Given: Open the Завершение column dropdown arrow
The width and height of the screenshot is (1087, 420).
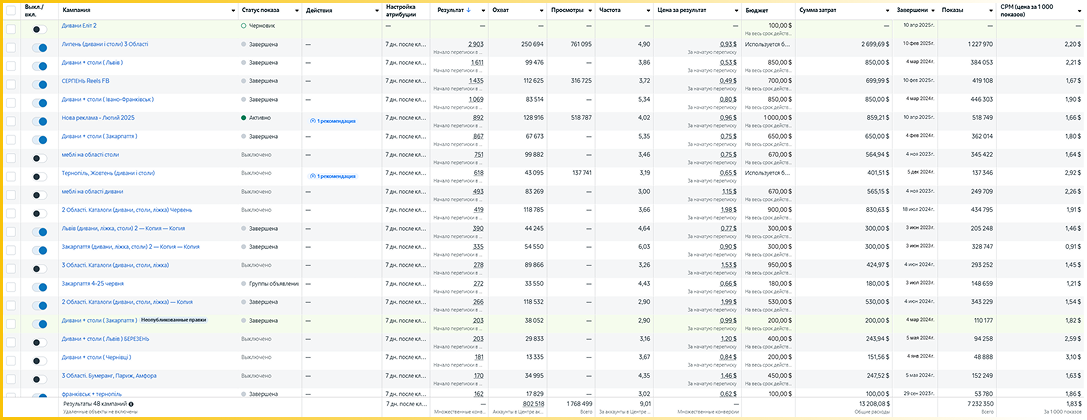Looking at the screenshot, I should 932,10.
